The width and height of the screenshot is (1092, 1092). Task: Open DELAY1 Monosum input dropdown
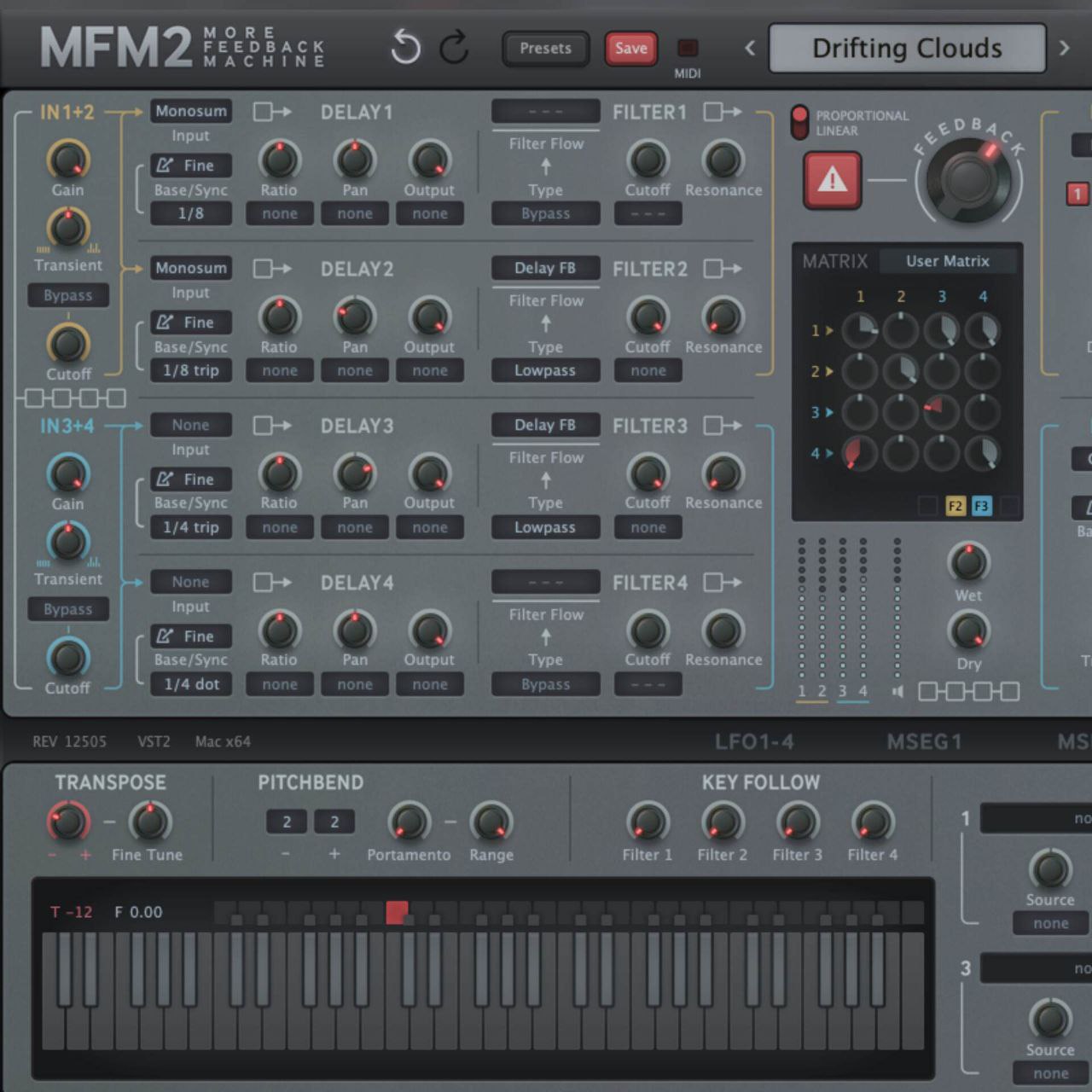(191, 111)
